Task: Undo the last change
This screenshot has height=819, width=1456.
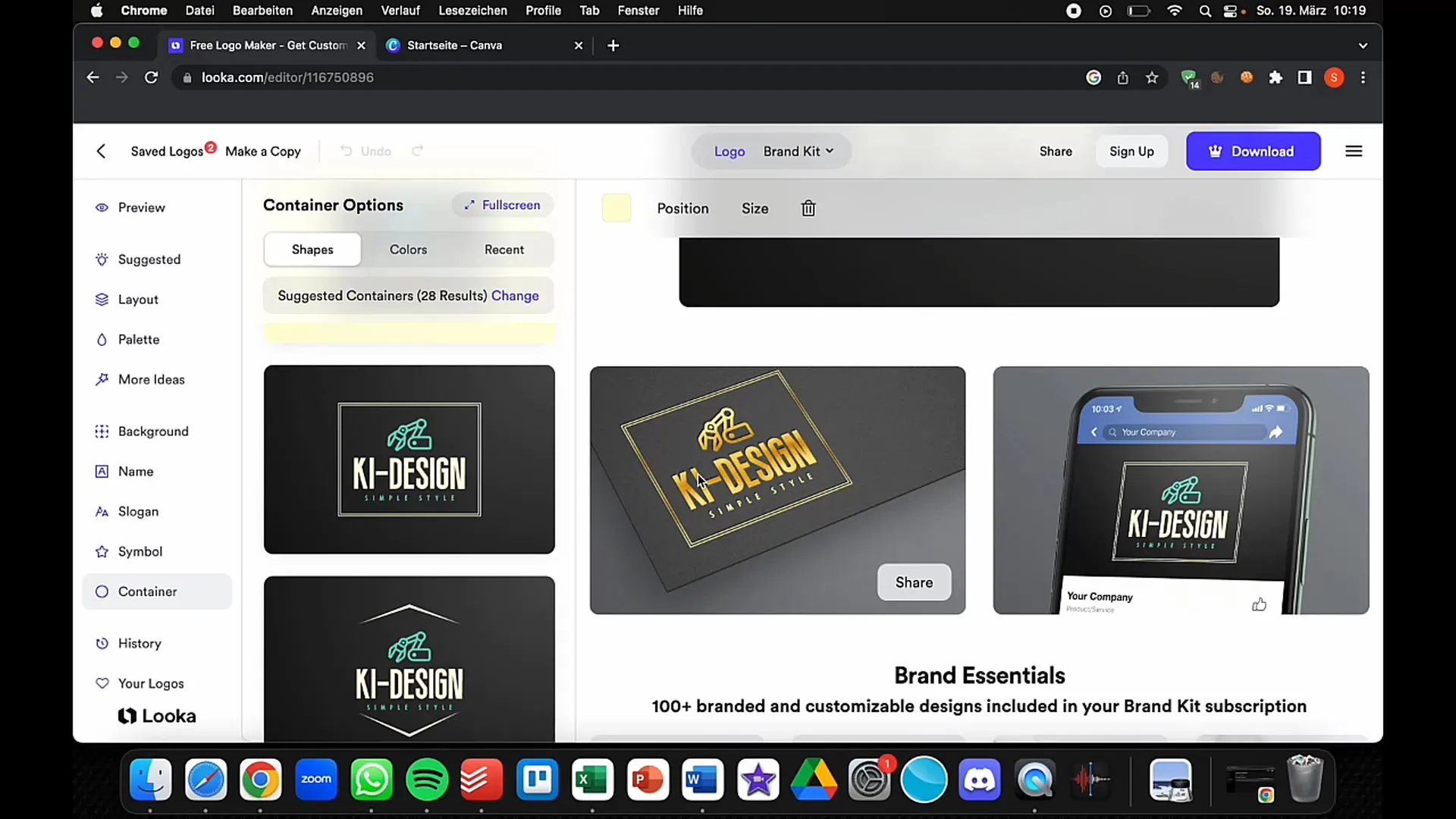Action: point(366,151)
